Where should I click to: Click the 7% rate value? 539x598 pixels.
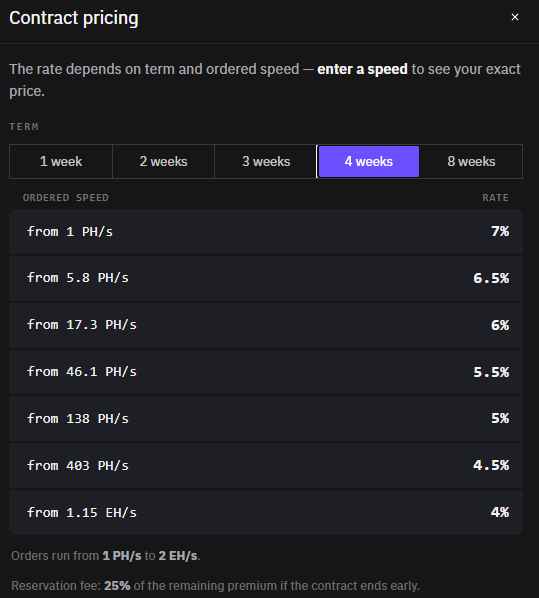(x=500, y=231)
